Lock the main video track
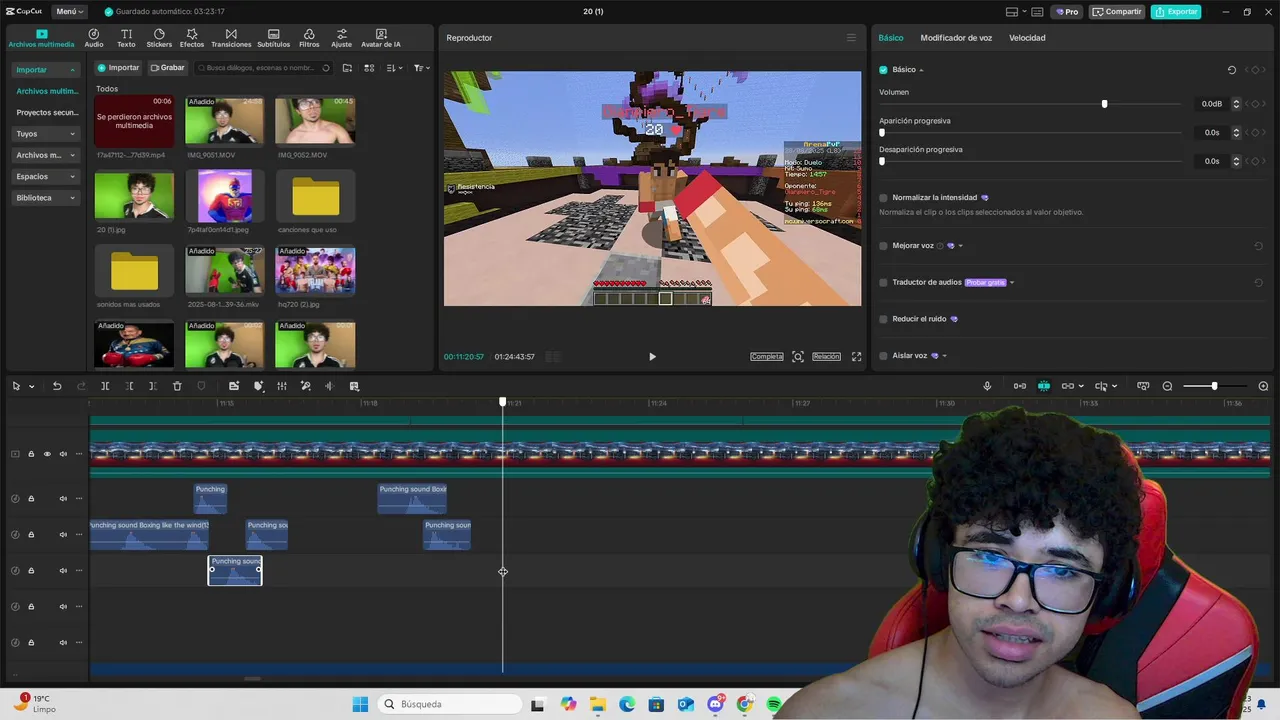This screenshot has width=1280, height=720. coord(31,454)
